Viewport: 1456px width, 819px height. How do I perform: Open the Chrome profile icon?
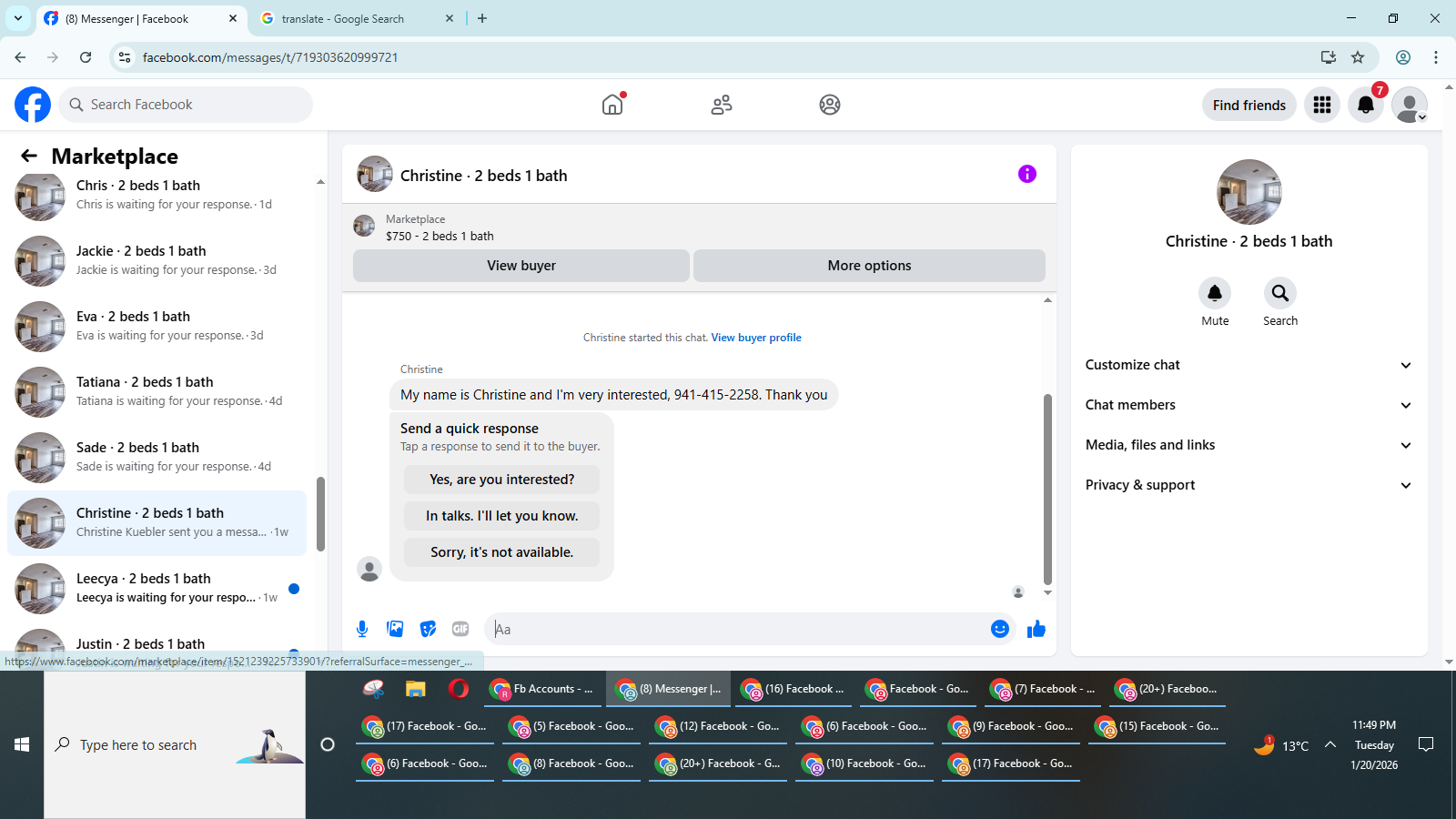coord(1403,57)
